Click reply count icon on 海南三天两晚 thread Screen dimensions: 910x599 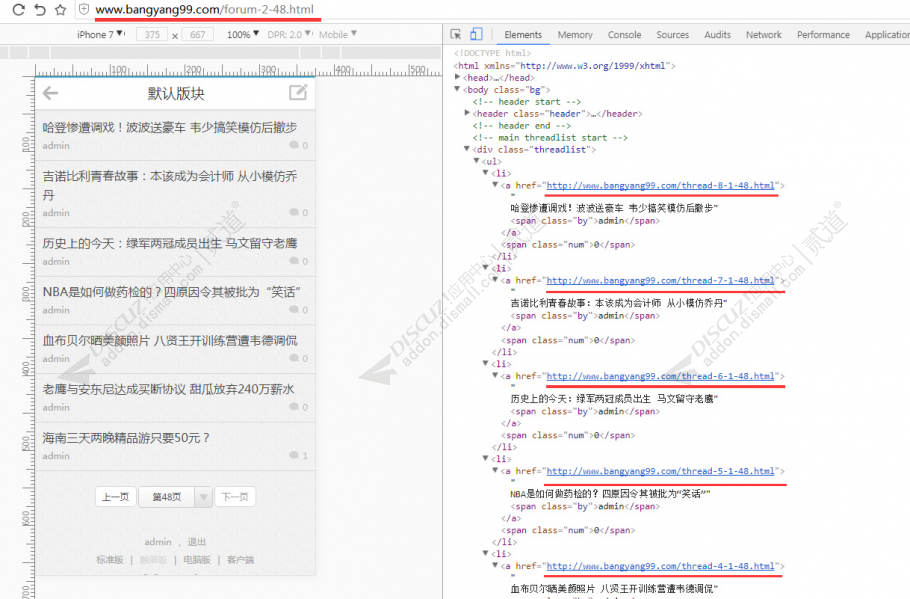294,456
